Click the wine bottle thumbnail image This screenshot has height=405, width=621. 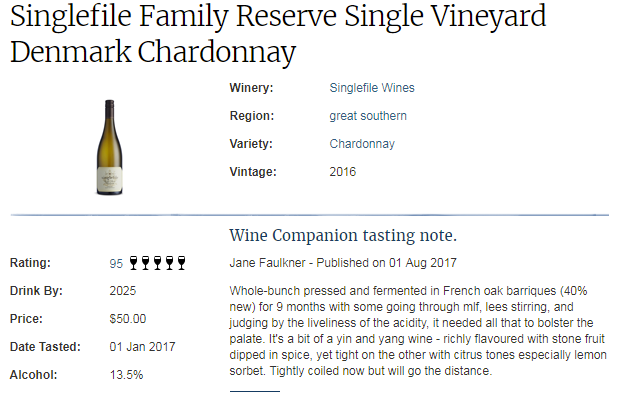(110, 147)
